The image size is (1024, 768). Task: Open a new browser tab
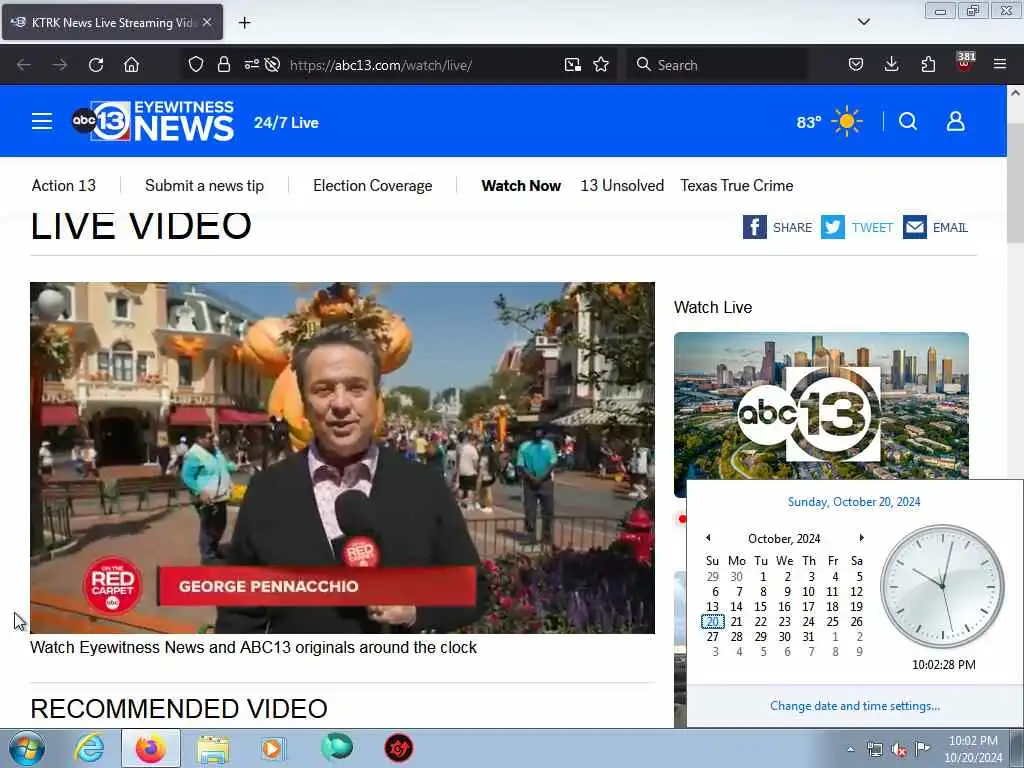pyautogui.click(x=244, y=23)
